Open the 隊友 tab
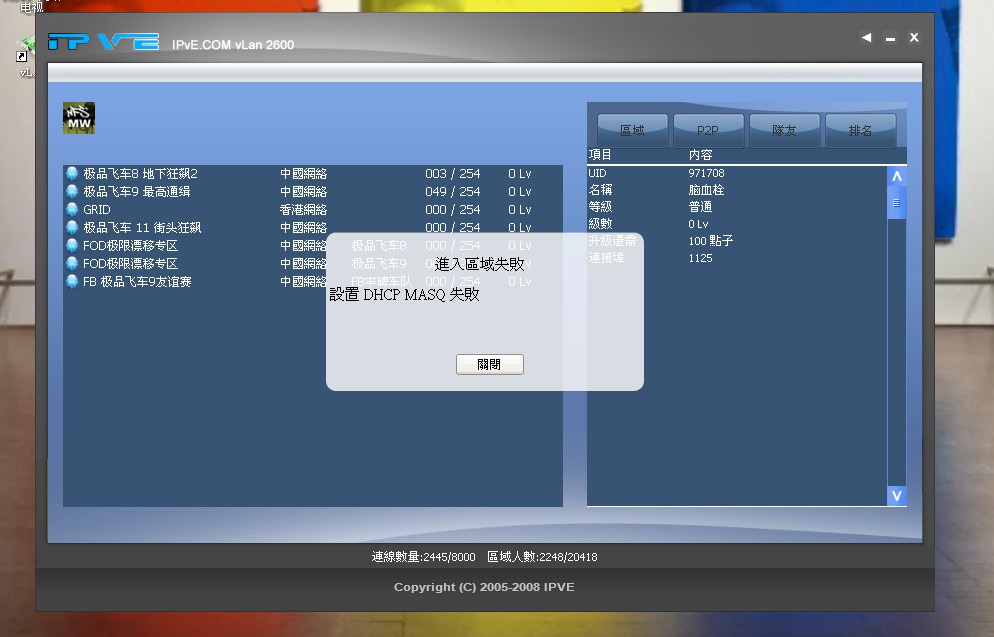Image resolution: width=994 pixels, height=637 pixels. pyautogui.click(x=784, y=130)
